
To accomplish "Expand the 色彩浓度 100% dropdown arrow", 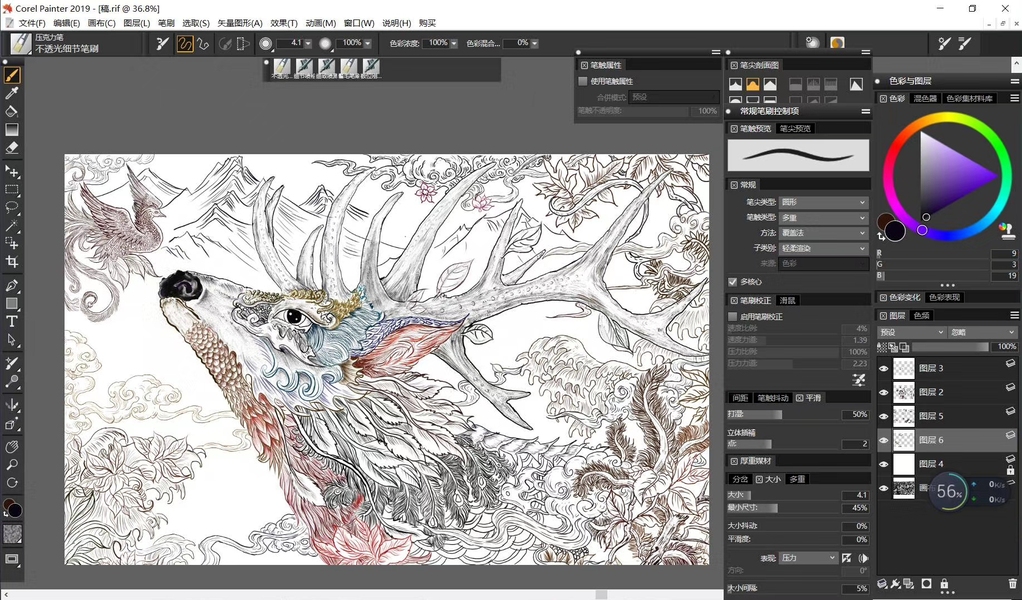I will (454, 44).
